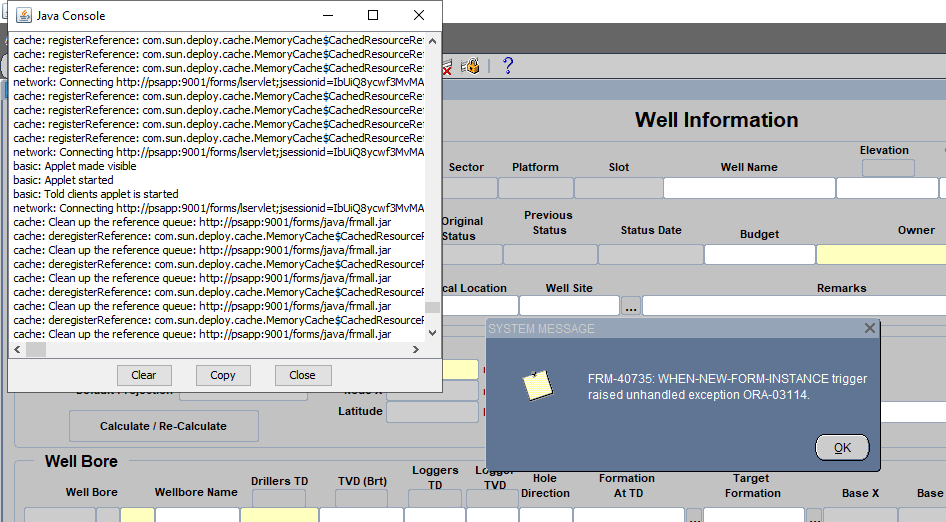Click the Java Console horizontal scroll thumb
The image size is (946, 522).
(36, 349)
